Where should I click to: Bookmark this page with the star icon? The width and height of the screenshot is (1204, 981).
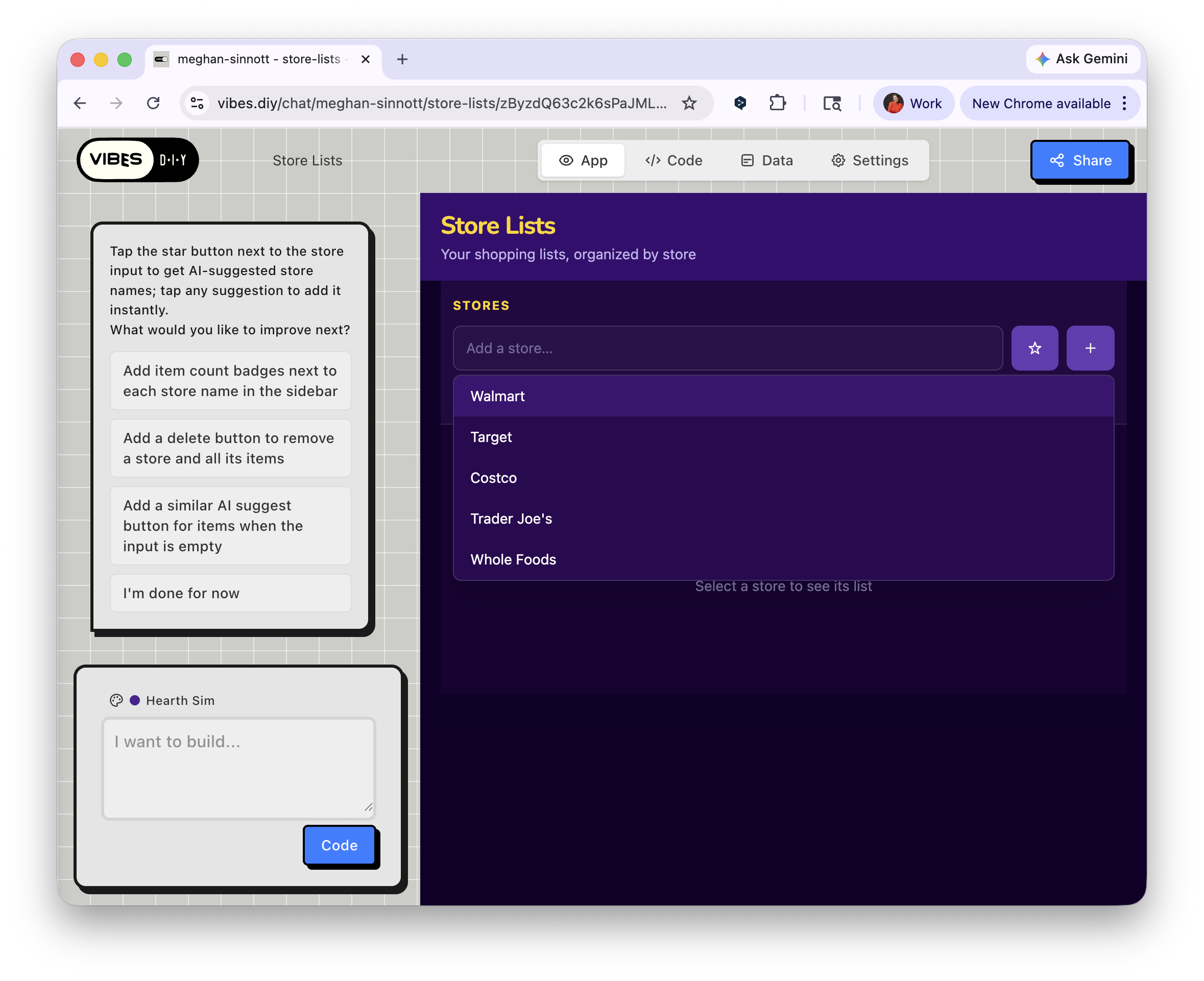pyautogui.click(x=689, y=104)
